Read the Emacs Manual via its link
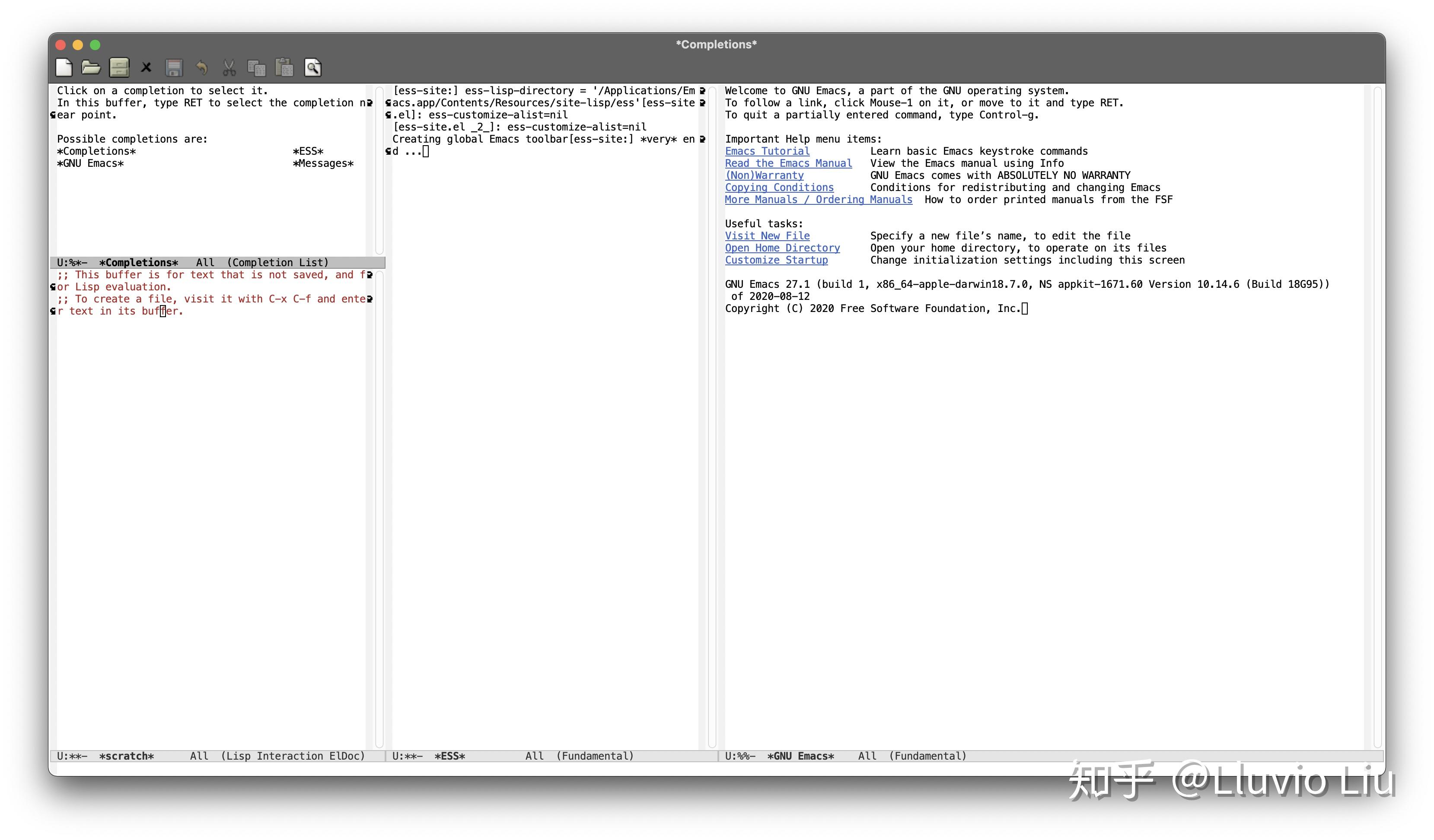This screenshot has width=1434, height=840. (x=788, y=163)
